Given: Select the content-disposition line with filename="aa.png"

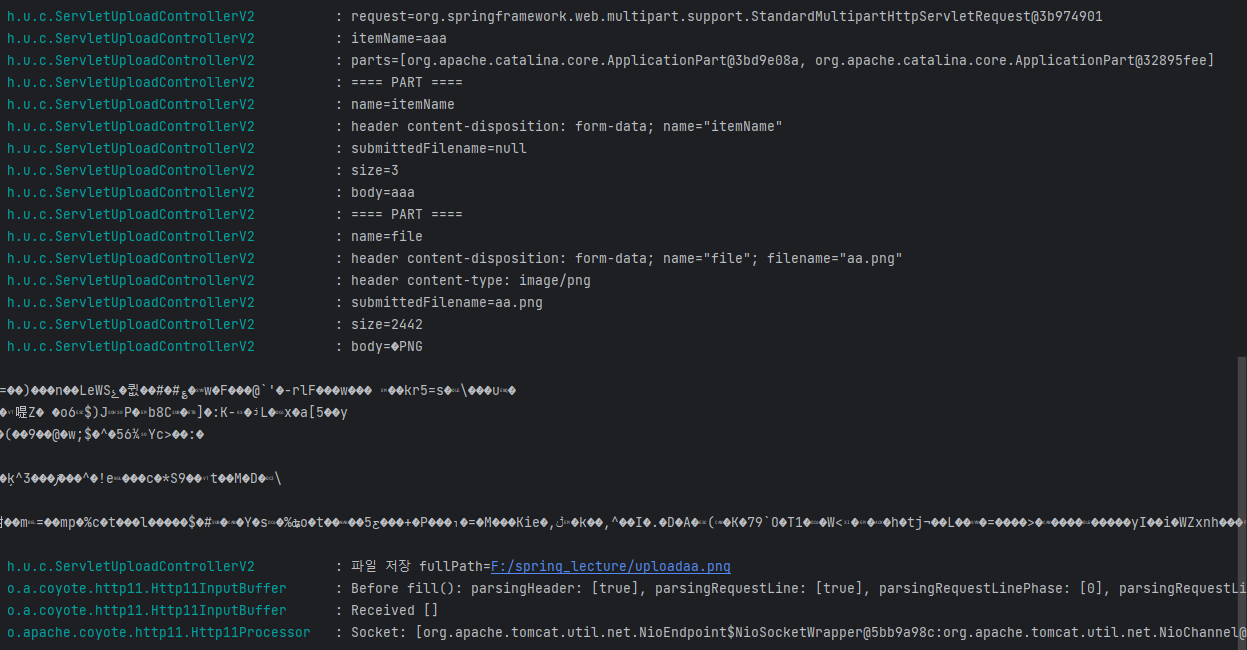Looking at the screenshot, I should [x=626, y=258].
